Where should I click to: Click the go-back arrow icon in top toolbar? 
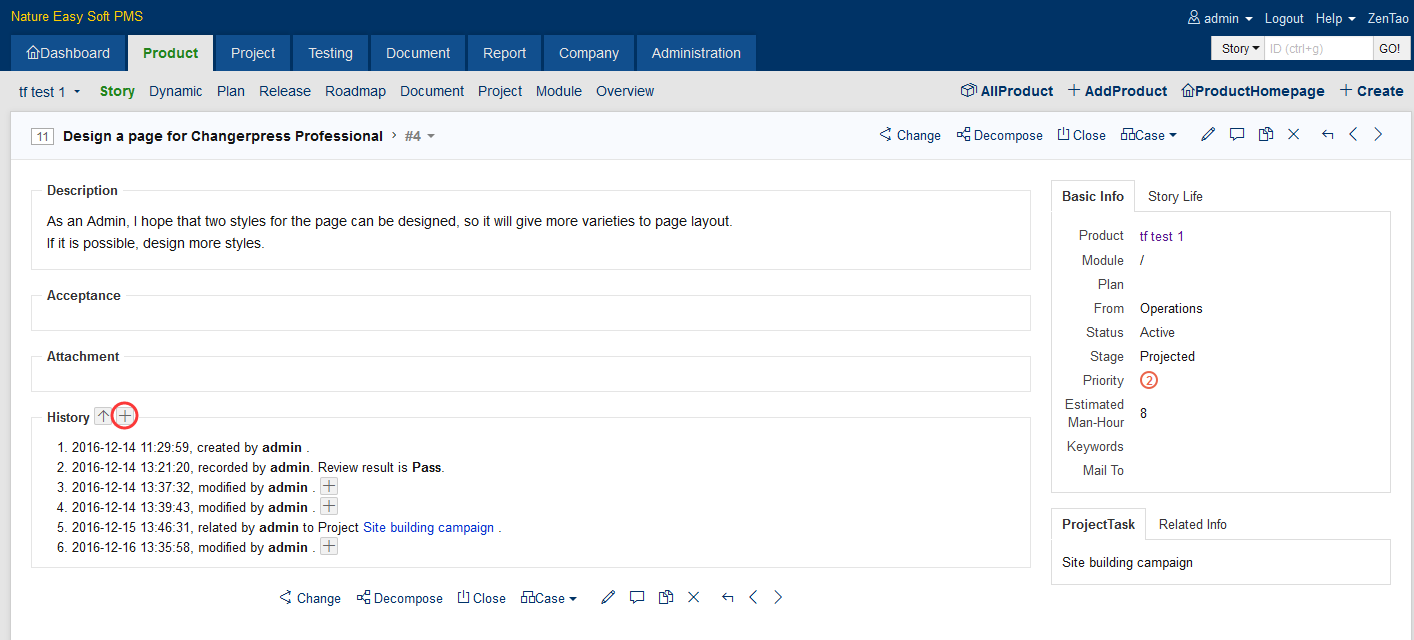[x=1327, y=135]
